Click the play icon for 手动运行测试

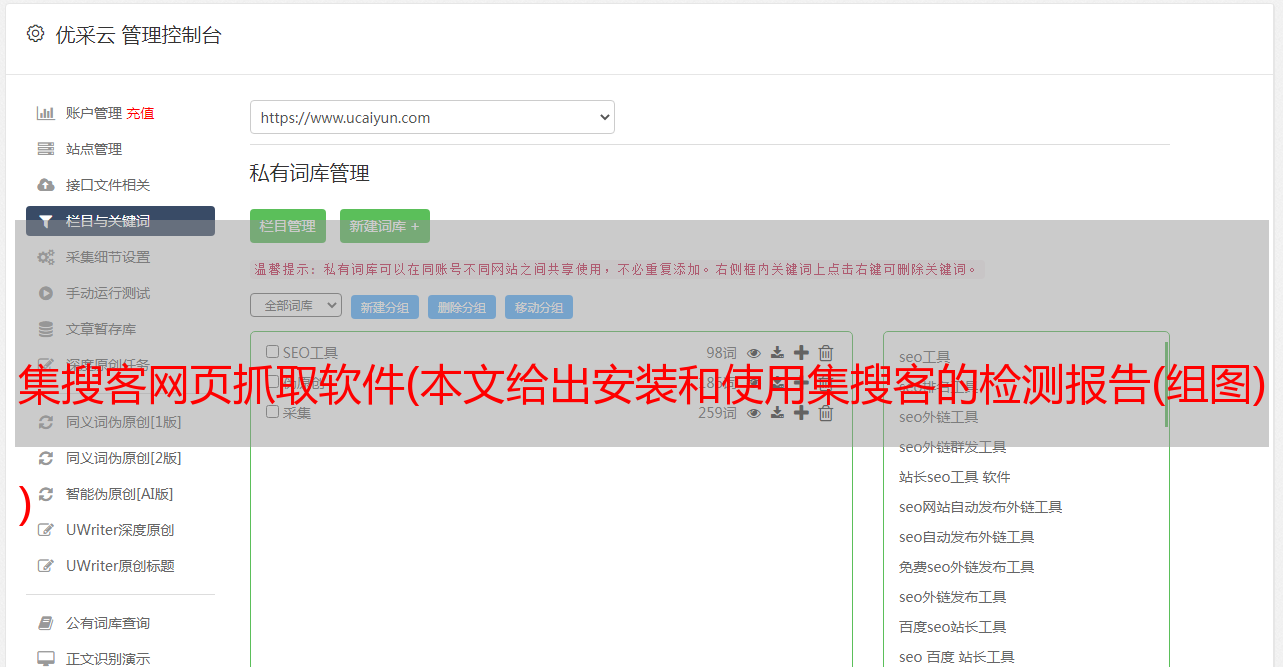[x=46, y=293]
